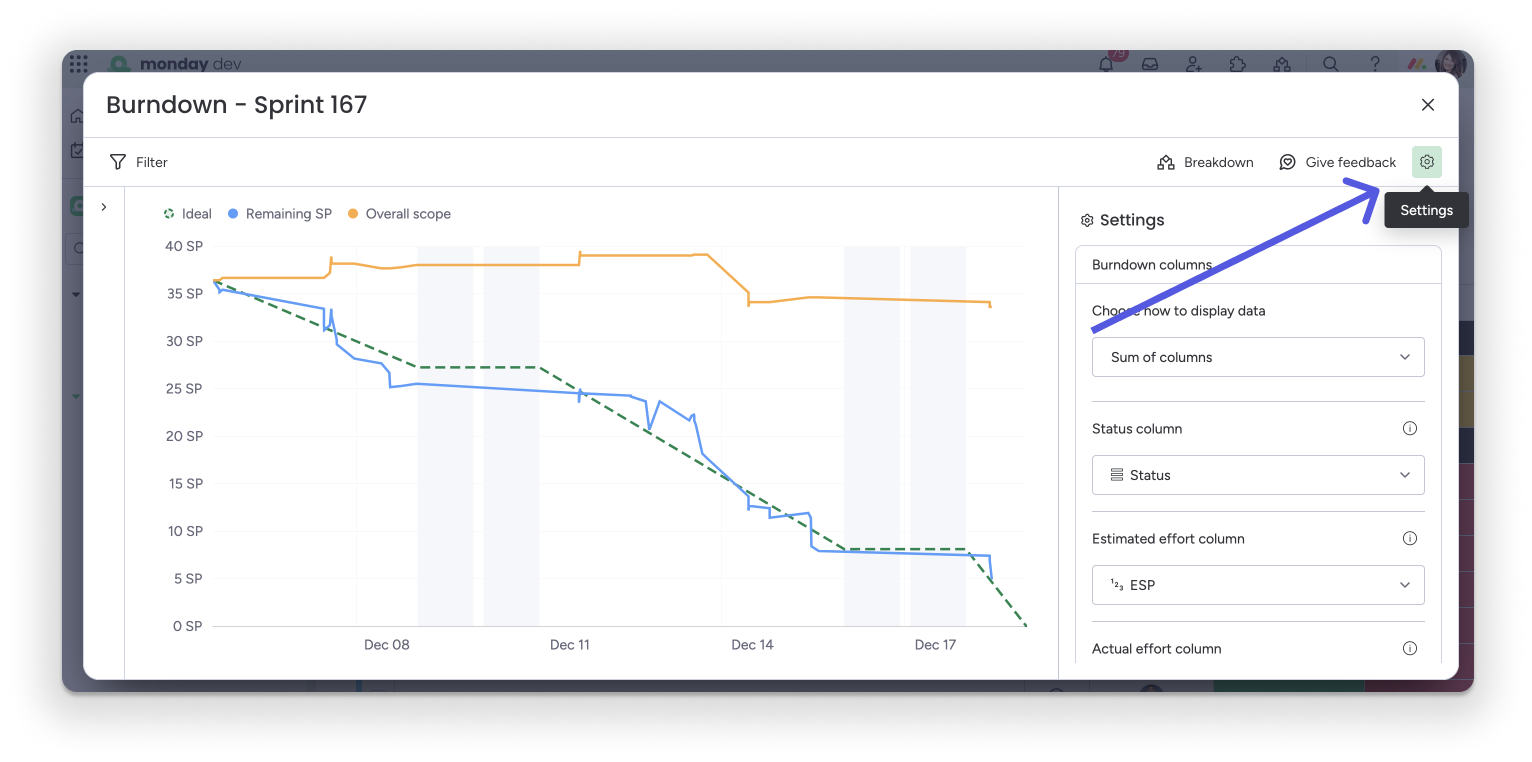The width and height of the screenshot is (1532, 762).
Task: Toggle the Remaining SP series visibility
Action: coord(279,213)
